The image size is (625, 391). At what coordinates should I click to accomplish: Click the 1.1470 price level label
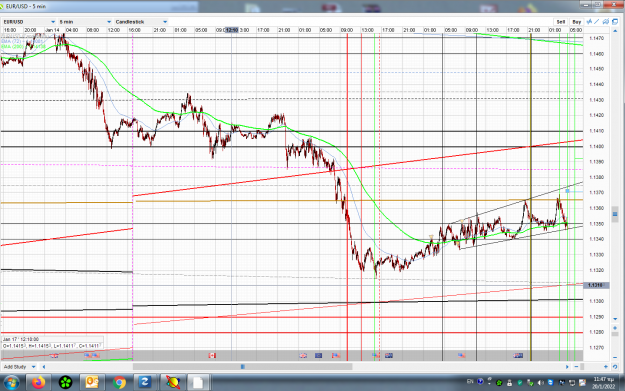click(x=597, y=38)
